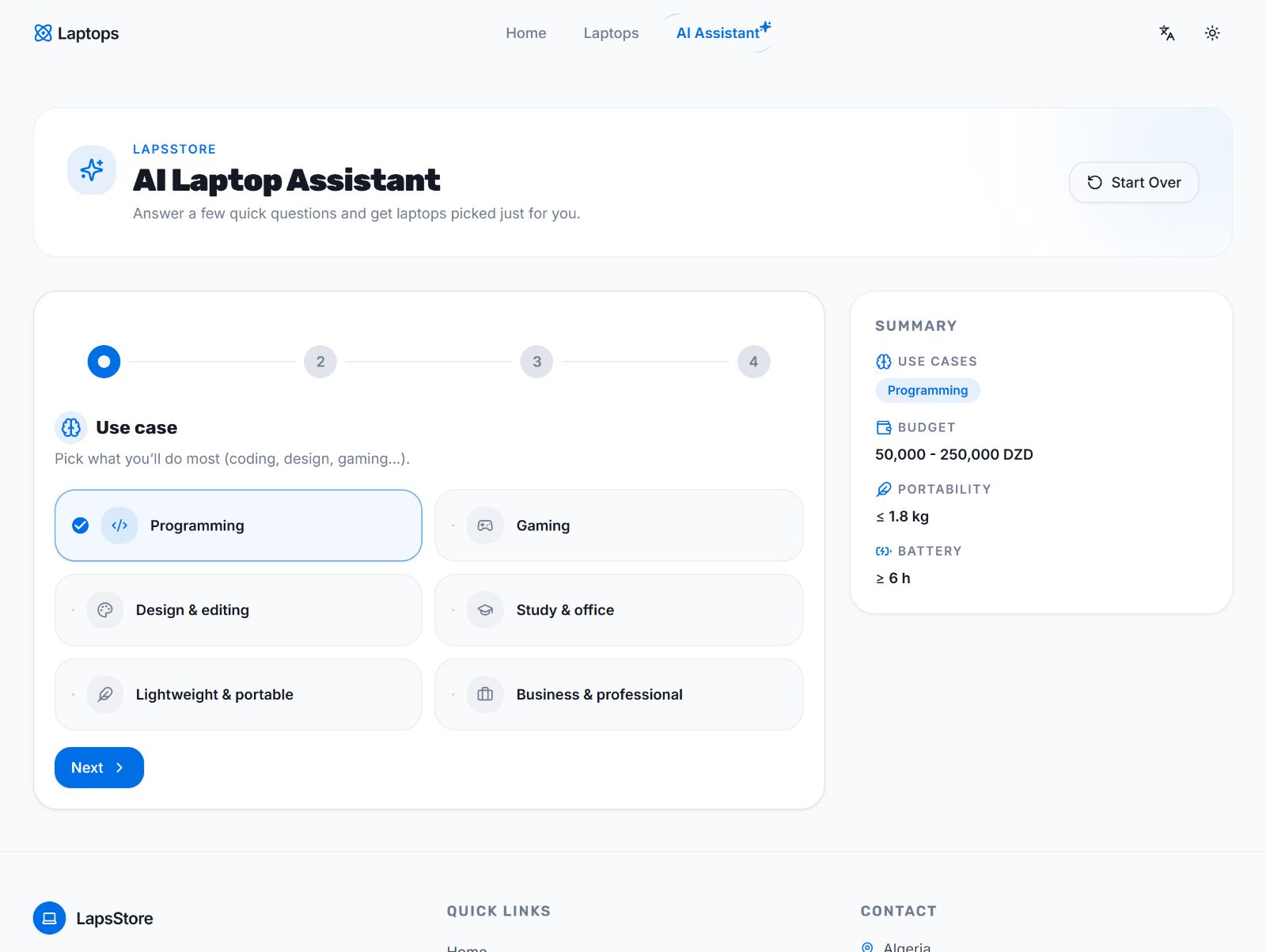Click the code brackets icon on Programming
1266x952 pixels.
pos(119,525)
